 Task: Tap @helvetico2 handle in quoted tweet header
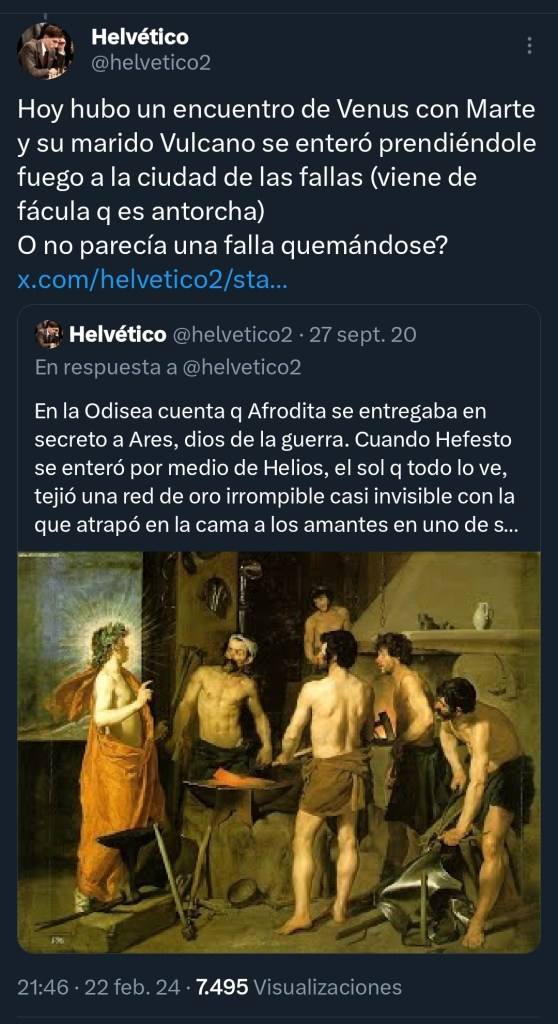pyautogui.click(x=231, y=335)
